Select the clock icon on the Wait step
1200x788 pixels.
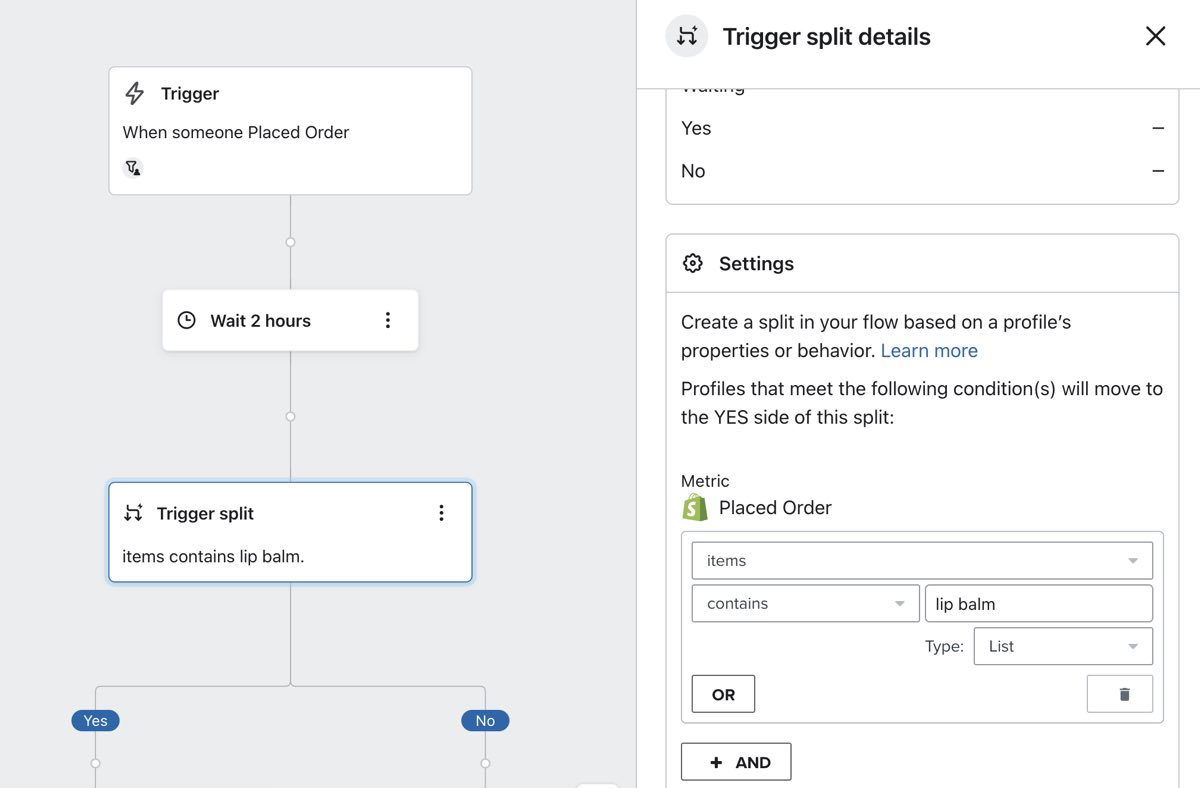[186, 320]
